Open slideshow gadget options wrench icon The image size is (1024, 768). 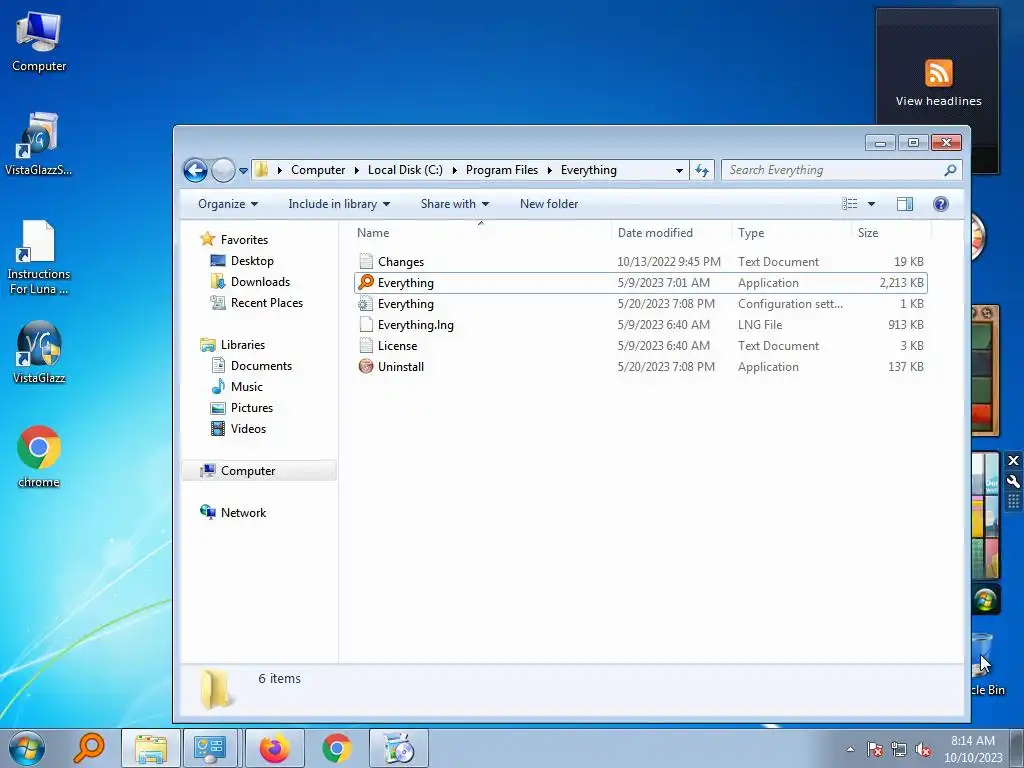tap(1013, 482)
